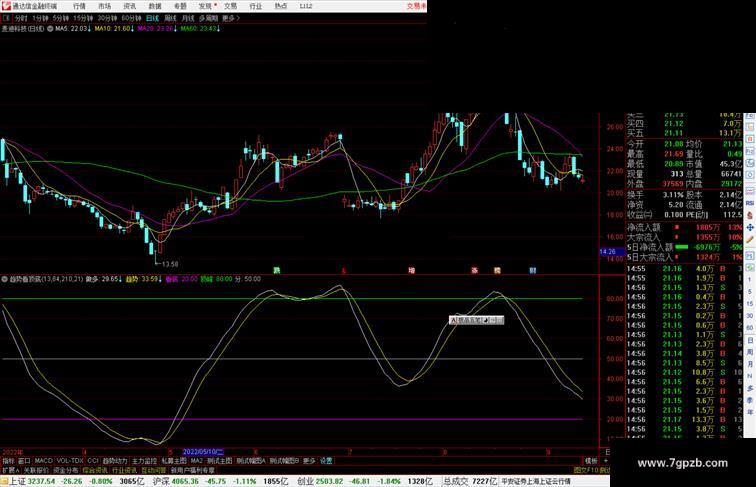Expand the 更多 periods list
756x487 pixels.
[230, 18]
